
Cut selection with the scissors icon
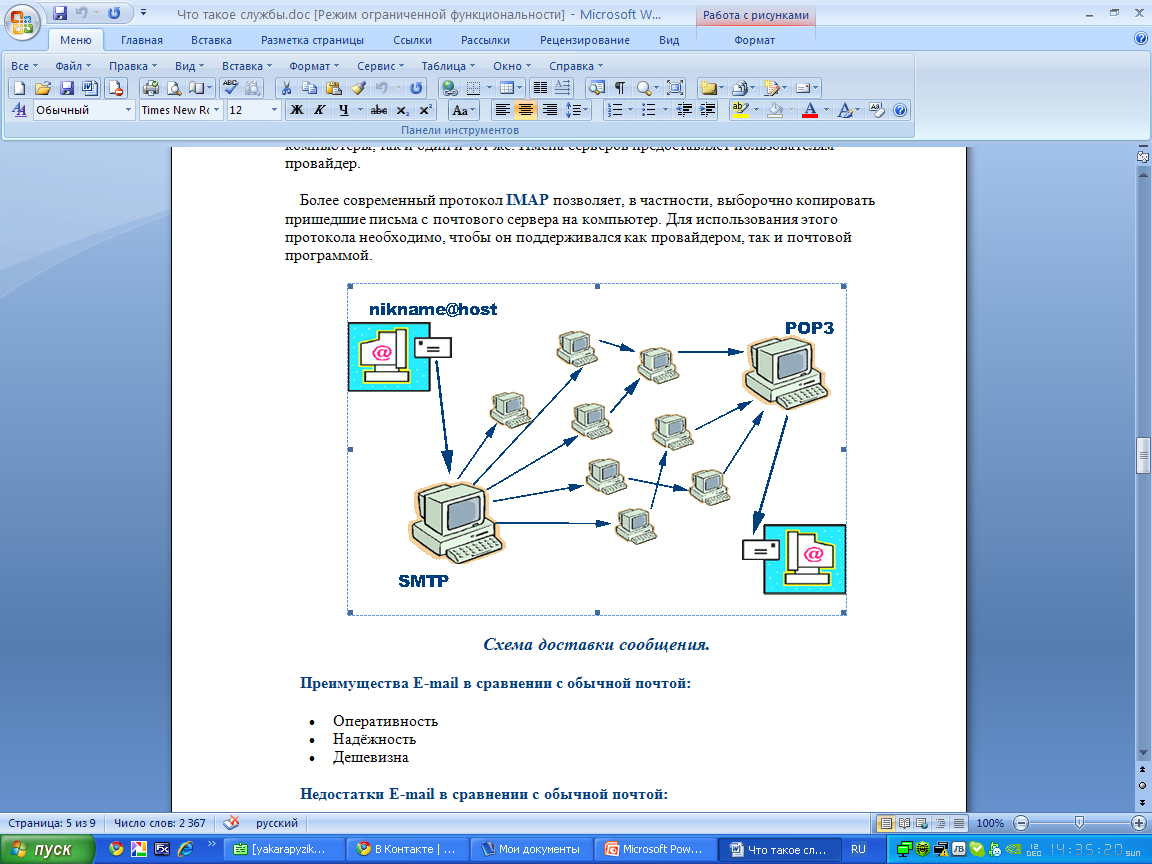(x=287, y=88)
